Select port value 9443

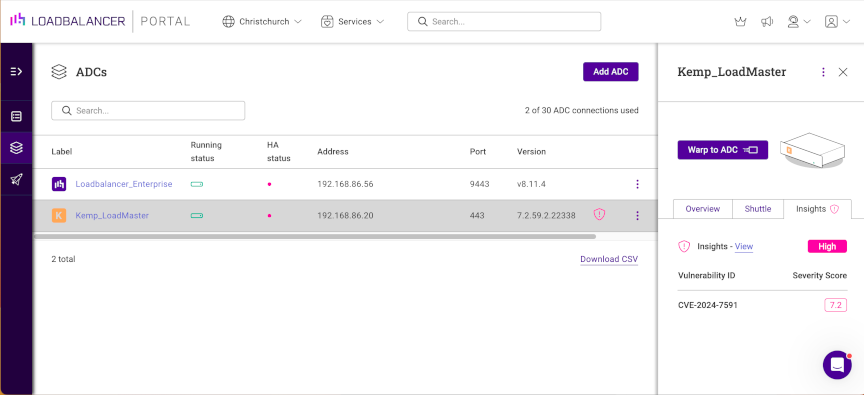(479, 184)
